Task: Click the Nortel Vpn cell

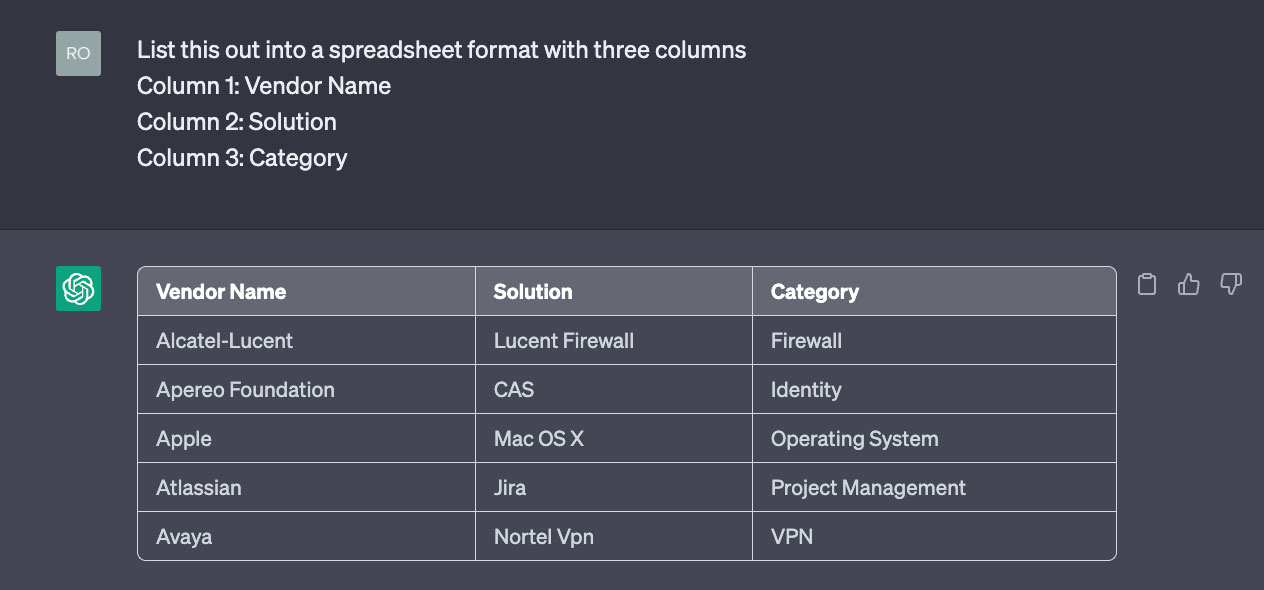Action: tap(614, 537)
